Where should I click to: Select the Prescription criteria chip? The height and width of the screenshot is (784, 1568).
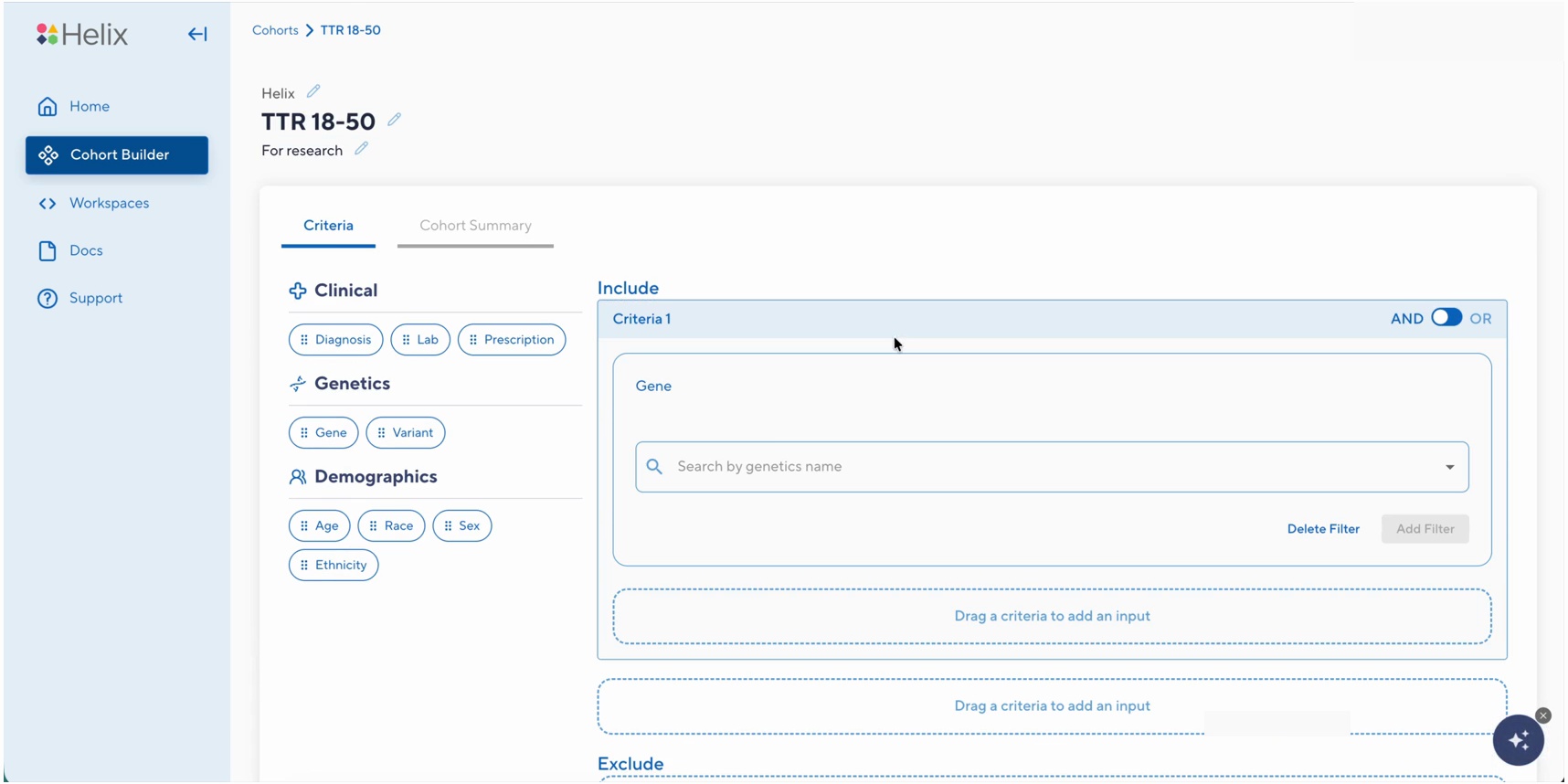pos(512,340)
